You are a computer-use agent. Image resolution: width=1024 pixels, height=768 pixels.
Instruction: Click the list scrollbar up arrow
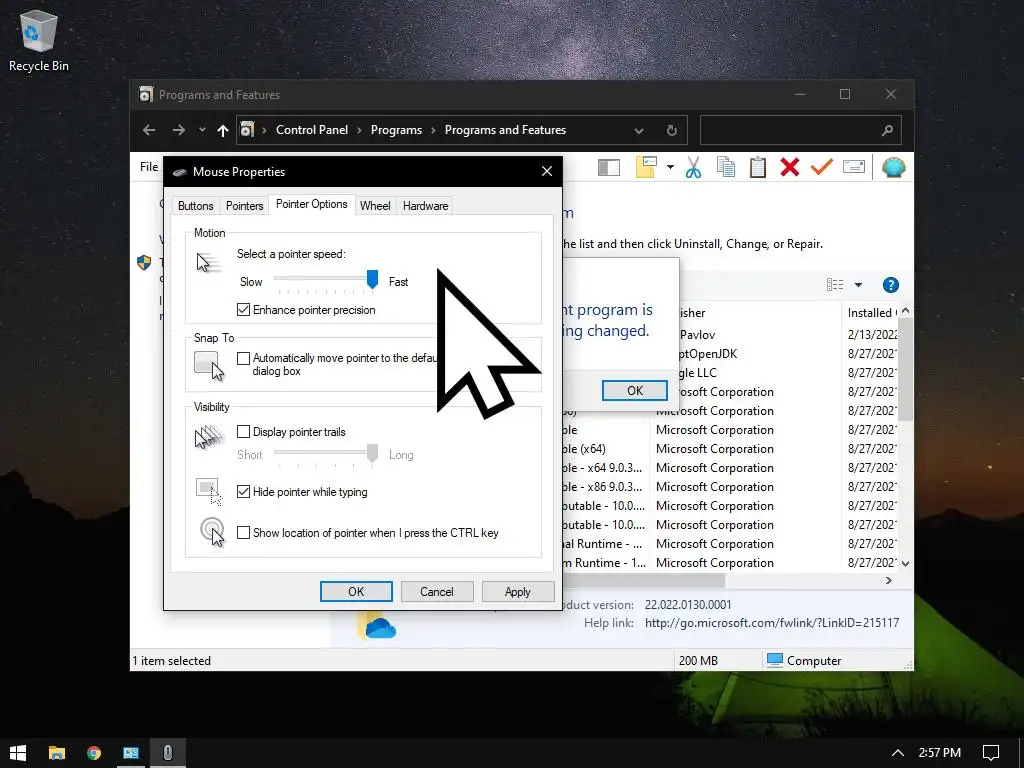pyautogui.click(x=905, y=312)
